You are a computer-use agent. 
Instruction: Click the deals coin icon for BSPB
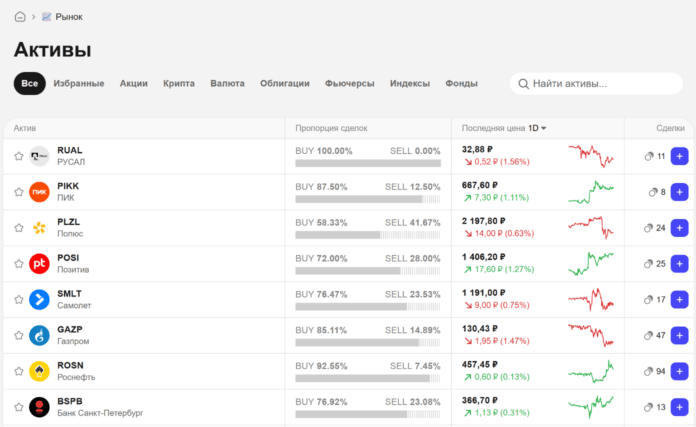pos(649,407)
